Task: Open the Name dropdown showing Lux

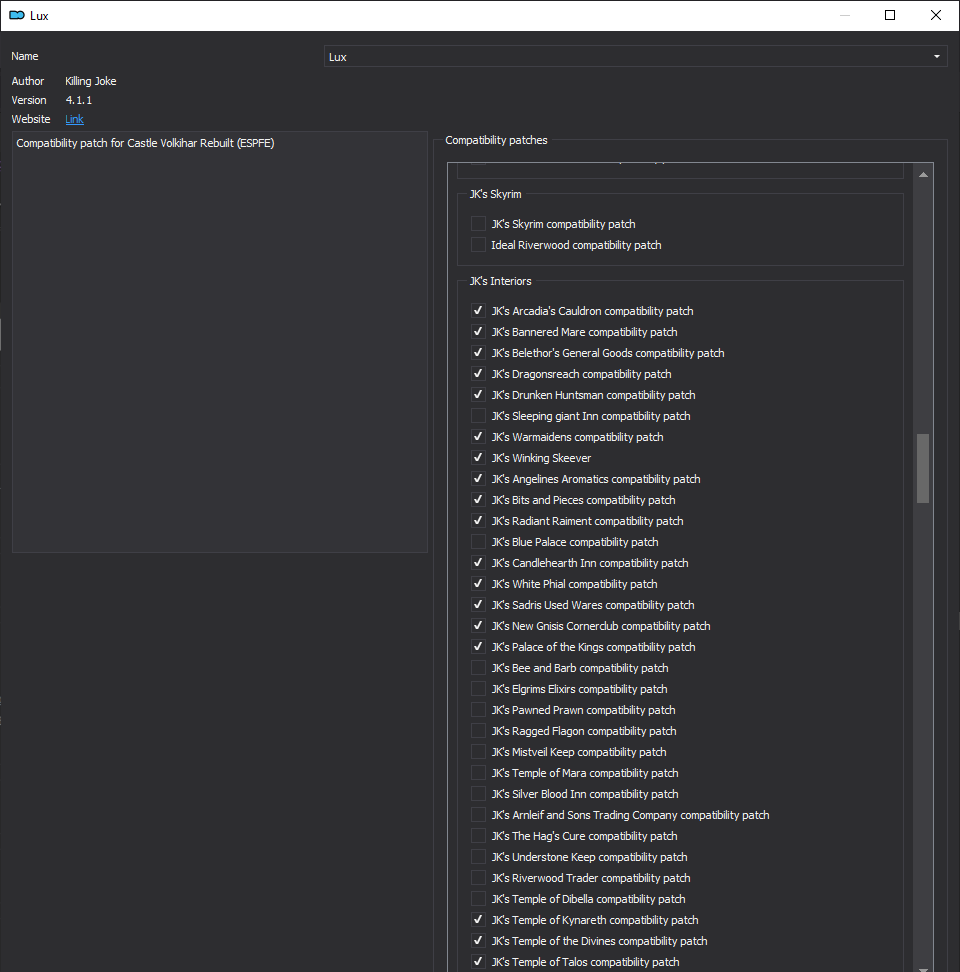Action: click(x=635, y=56)
